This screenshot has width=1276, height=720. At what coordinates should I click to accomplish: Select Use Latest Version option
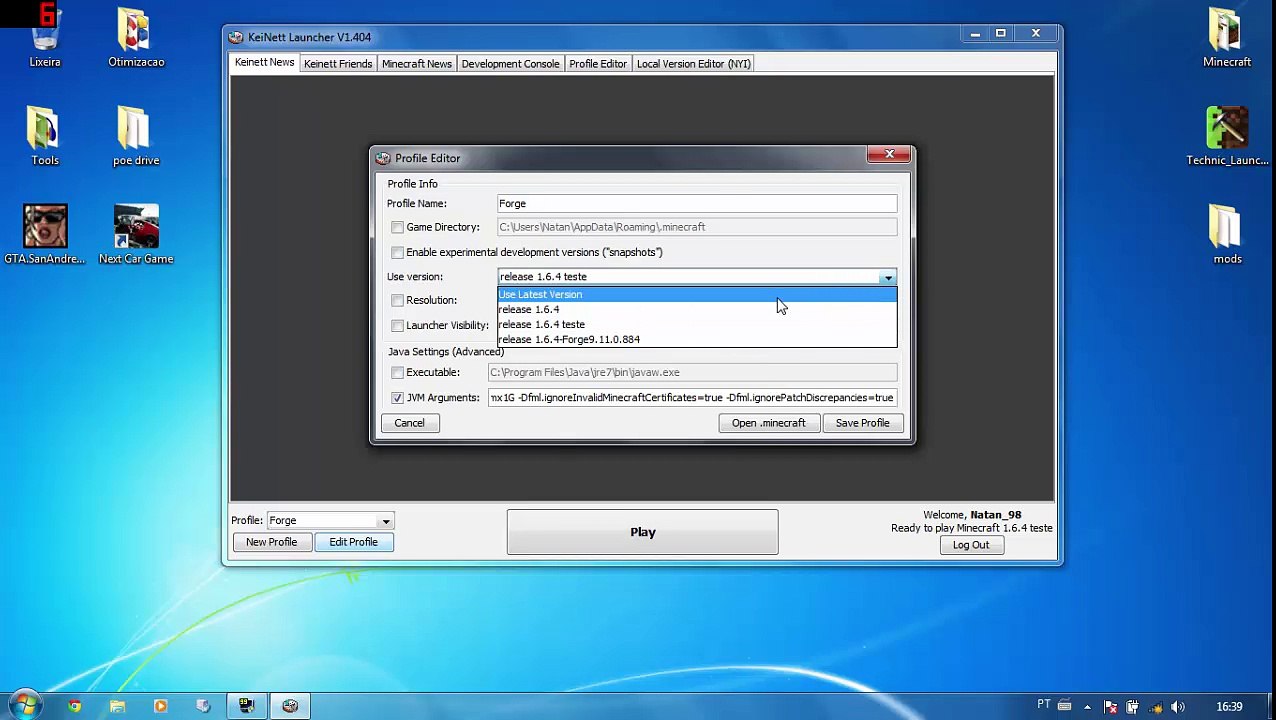[x=697, y=294]
